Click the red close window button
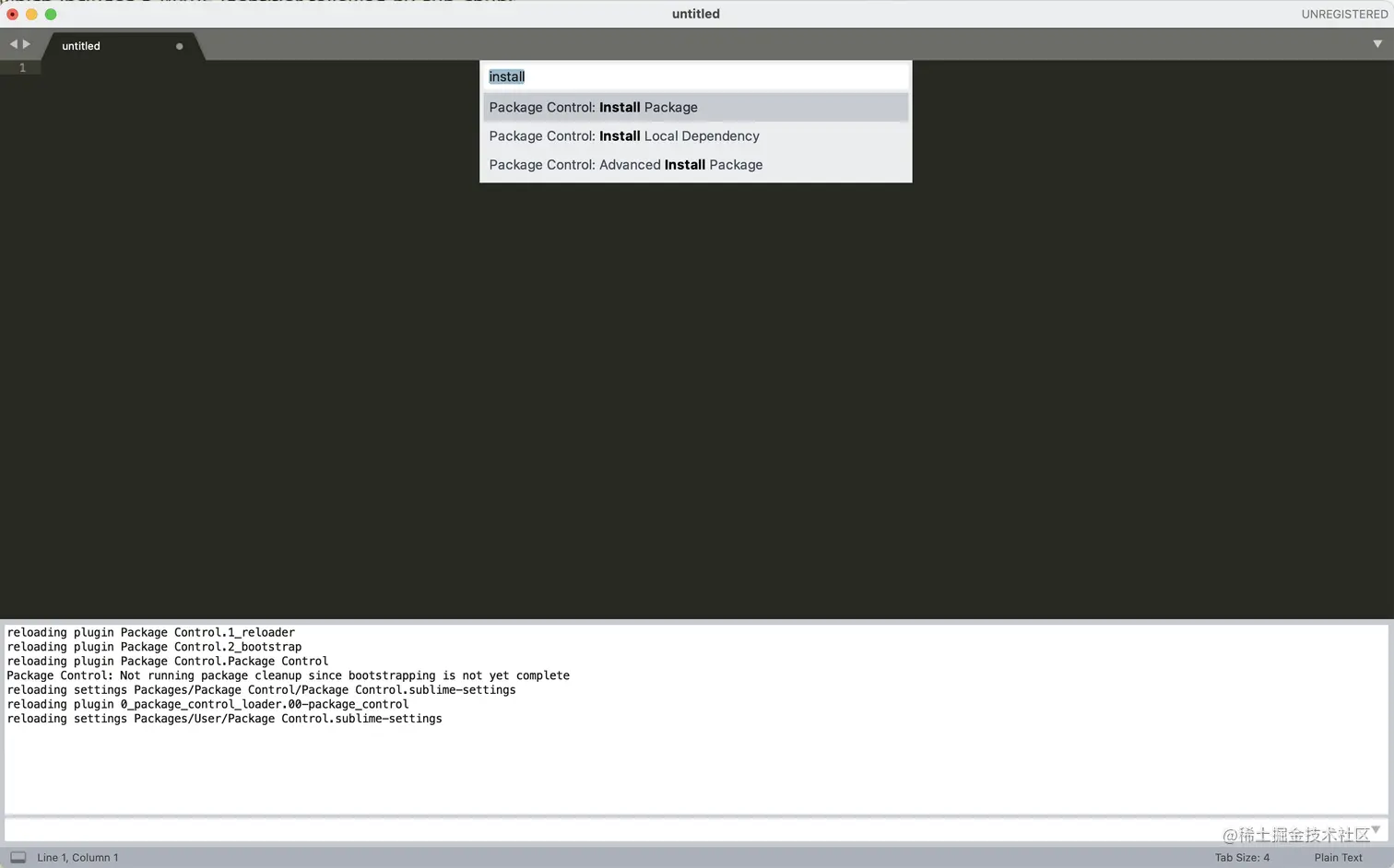This screenshot has height=868, width=1394. pos(12,14)
